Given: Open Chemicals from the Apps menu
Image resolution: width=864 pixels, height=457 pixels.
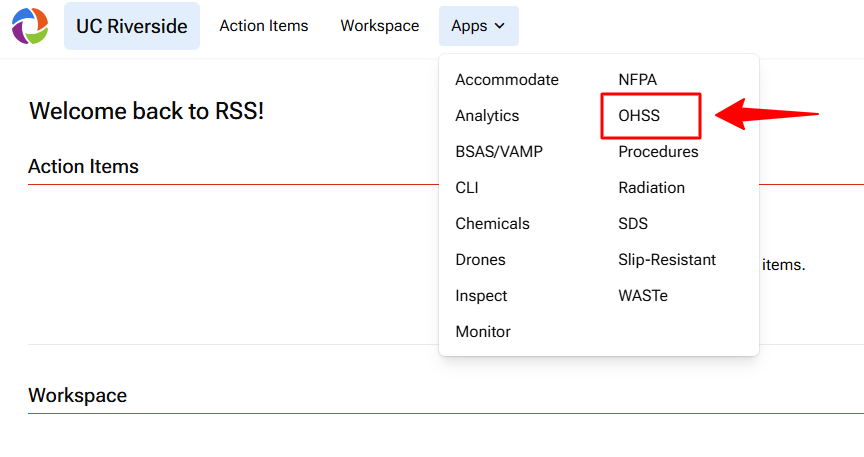Looking at the screenshot, I should [492, 224].
